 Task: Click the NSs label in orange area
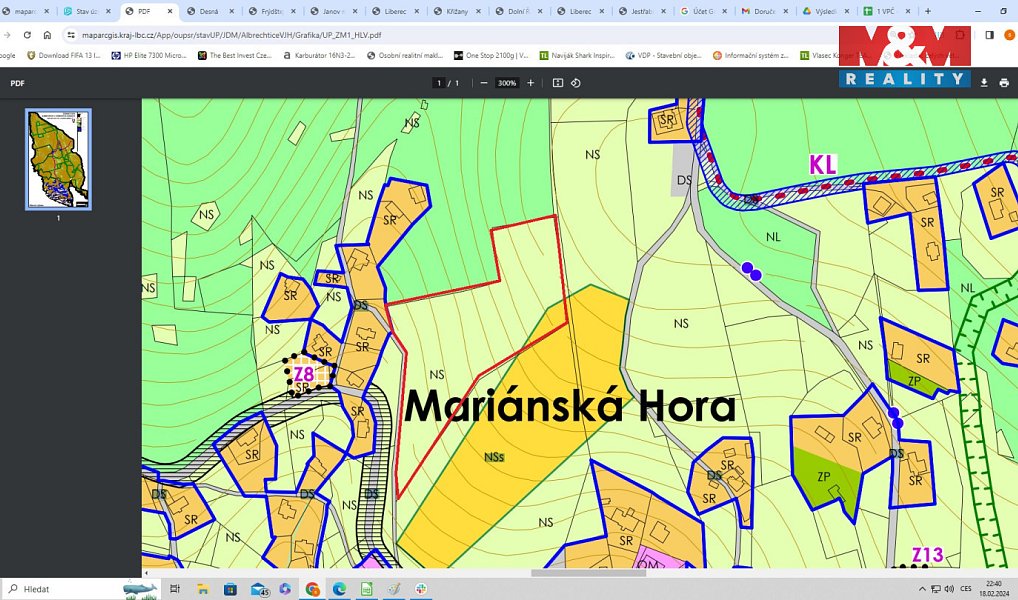494,457
